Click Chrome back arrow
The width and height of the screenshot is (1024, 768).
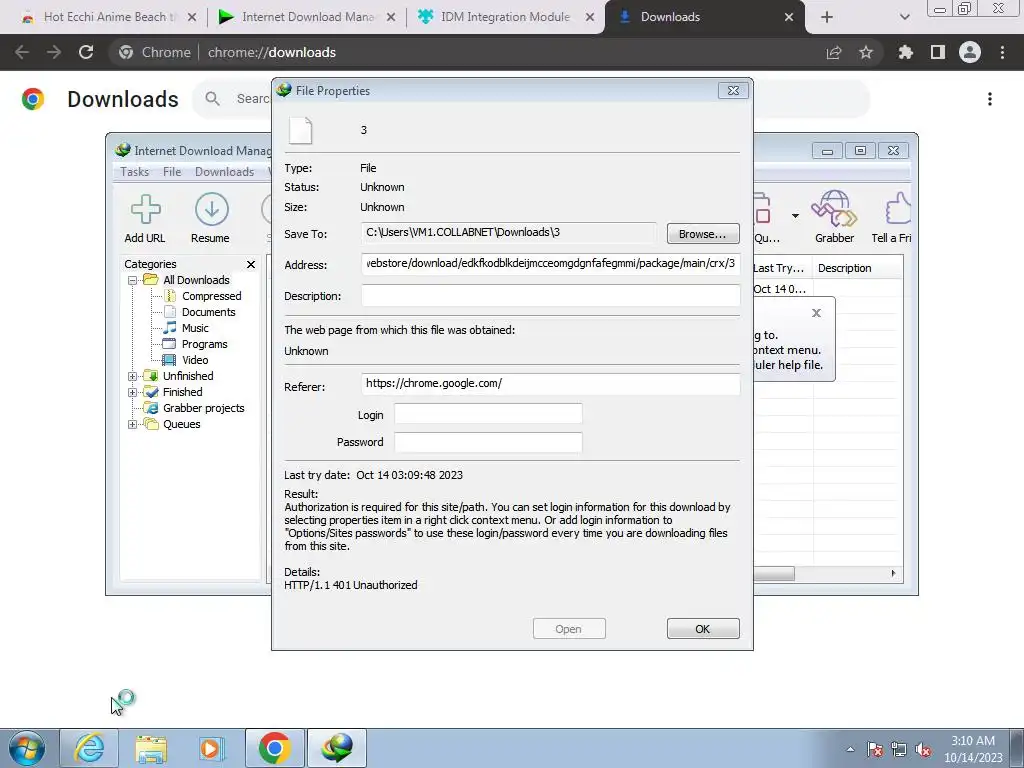pos(22,52)
